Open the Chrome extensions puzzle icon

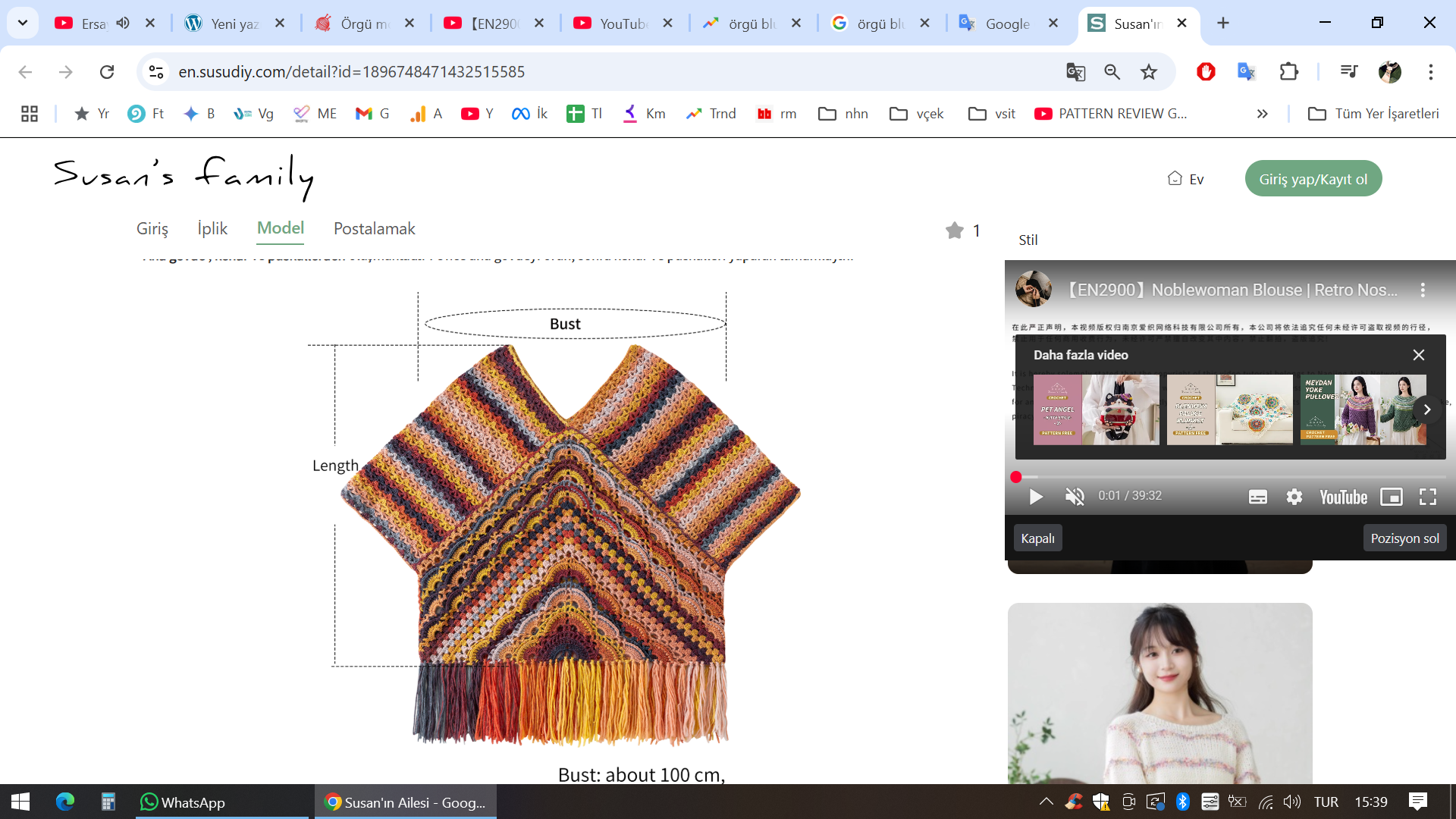pos(1288,72)
